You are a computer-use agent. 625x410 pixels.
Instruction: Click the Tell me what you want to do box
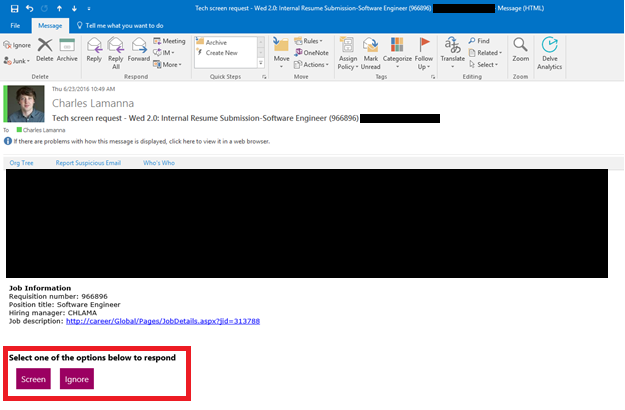pyautogui.click(x=120, y=26)
